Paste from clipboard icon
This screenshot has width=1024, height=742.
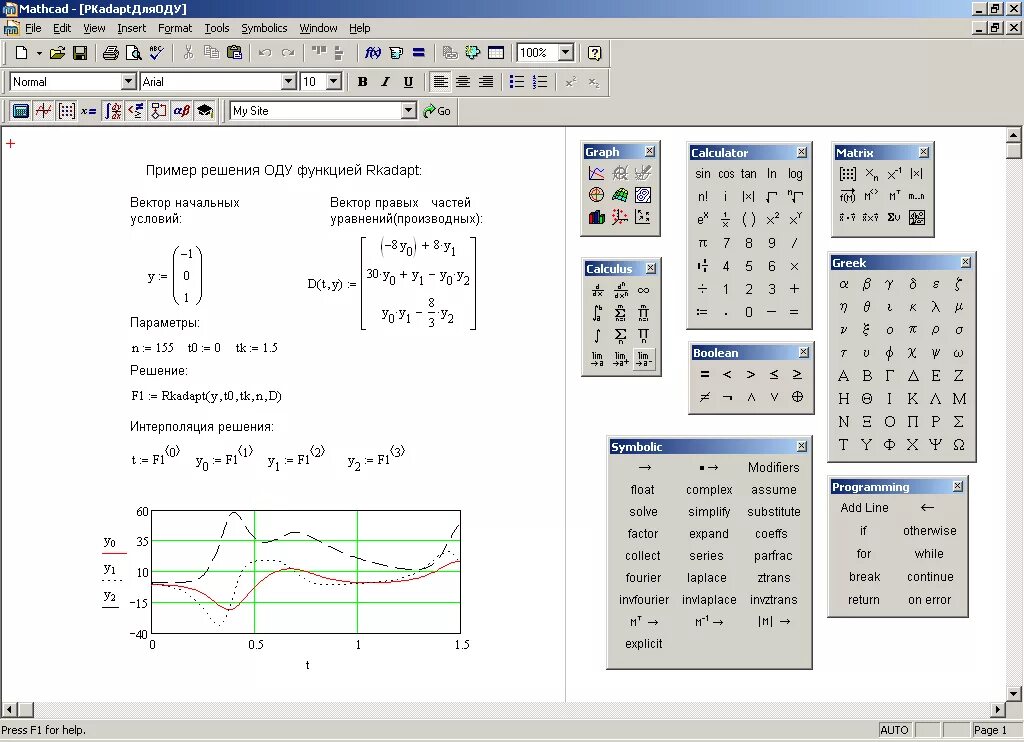234,53
